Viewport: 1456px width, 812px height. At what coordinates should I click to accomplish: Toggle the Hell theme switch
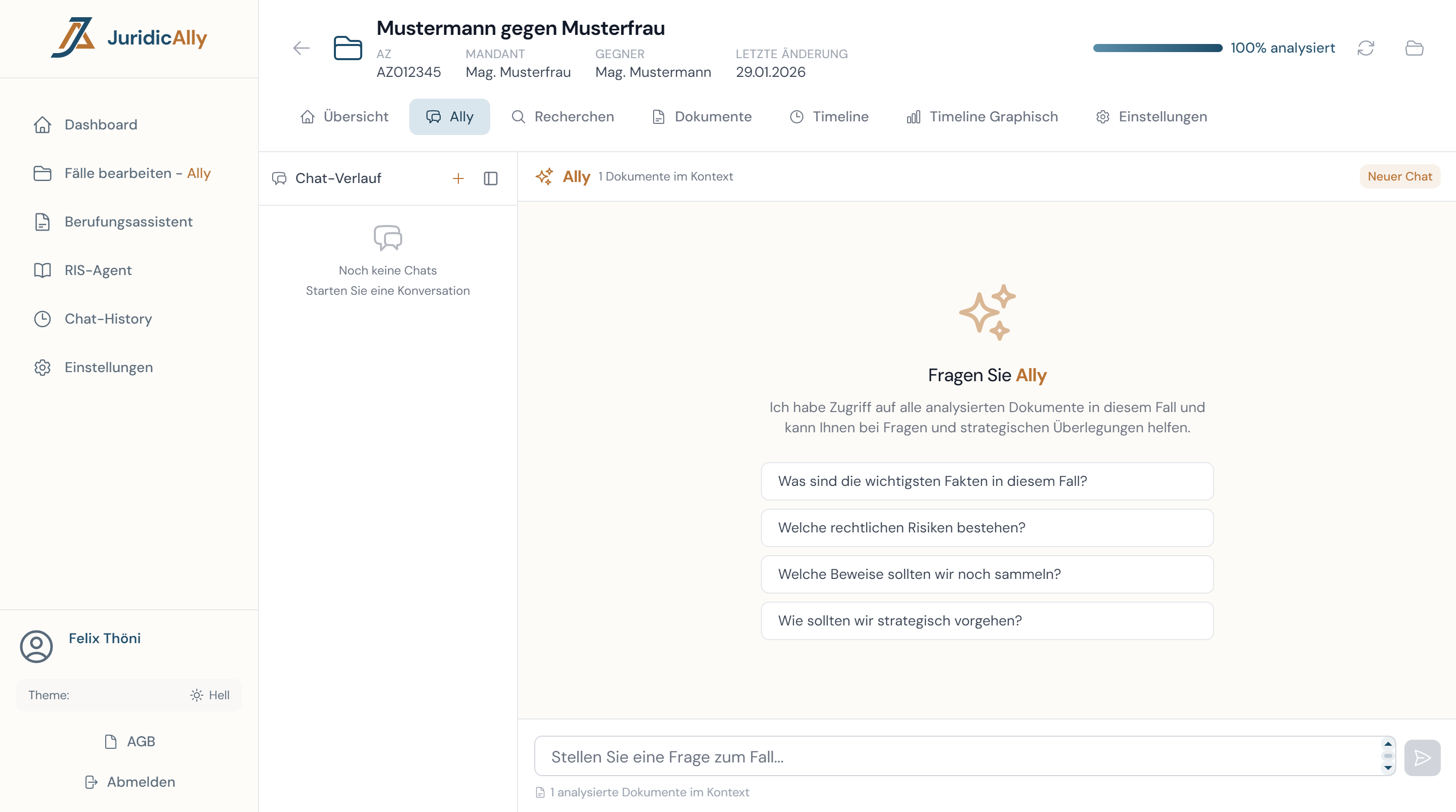pyautogui.click(x=209, y=695)
